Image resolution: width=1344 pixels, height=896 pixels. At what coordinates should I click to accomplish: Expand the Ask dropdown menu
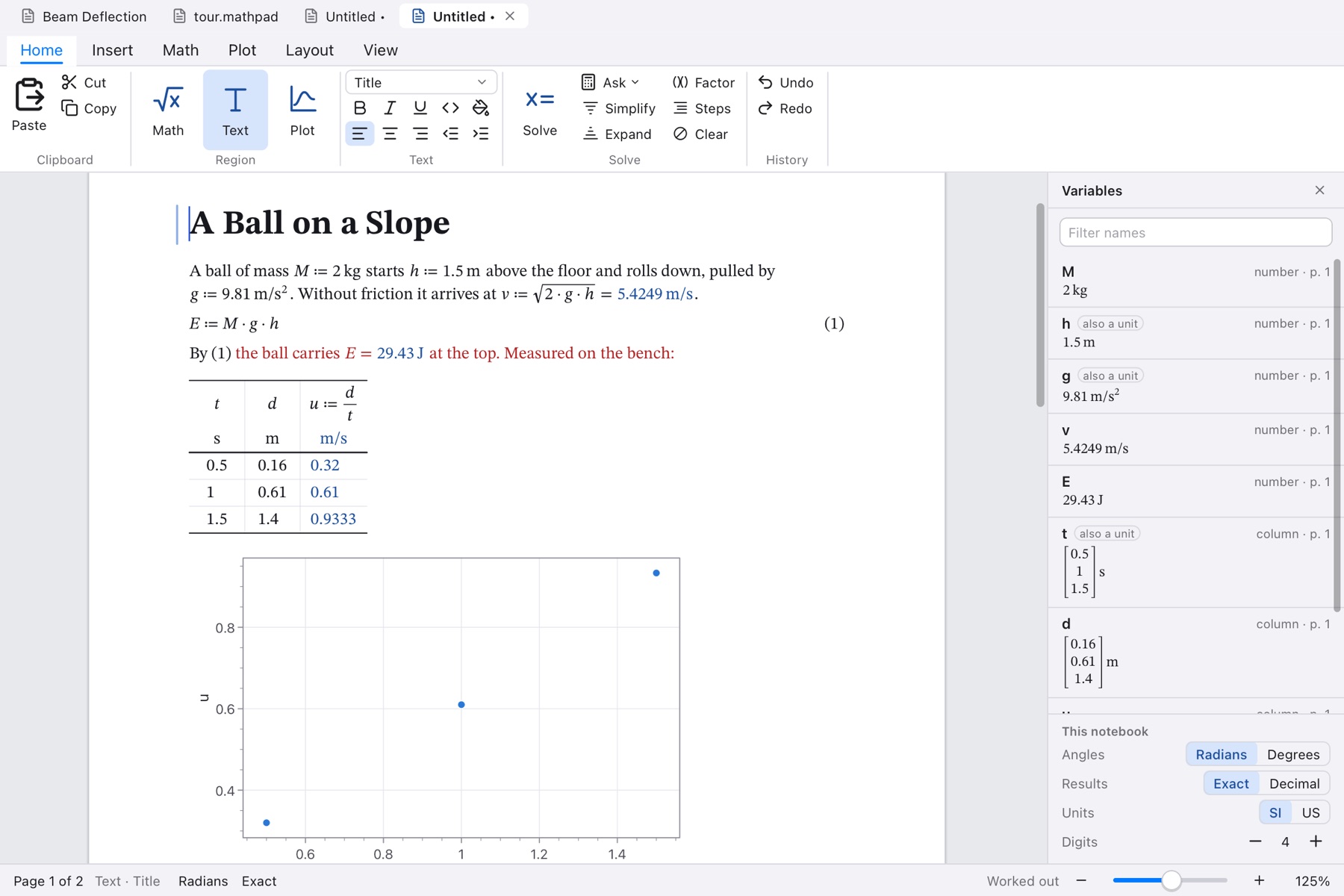pos(611,82)
